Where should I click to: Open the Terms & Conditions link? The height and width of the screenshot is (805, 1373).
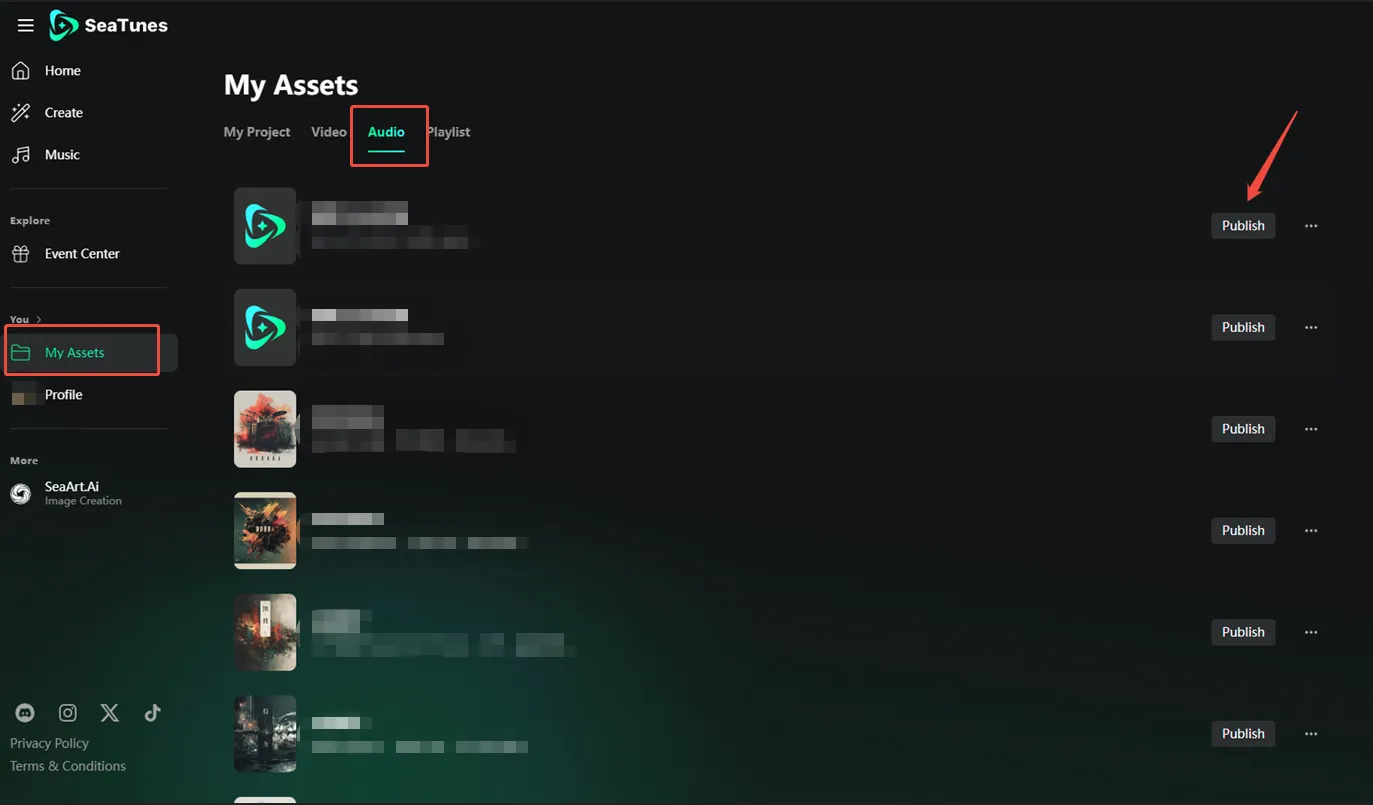coord(68,766)
